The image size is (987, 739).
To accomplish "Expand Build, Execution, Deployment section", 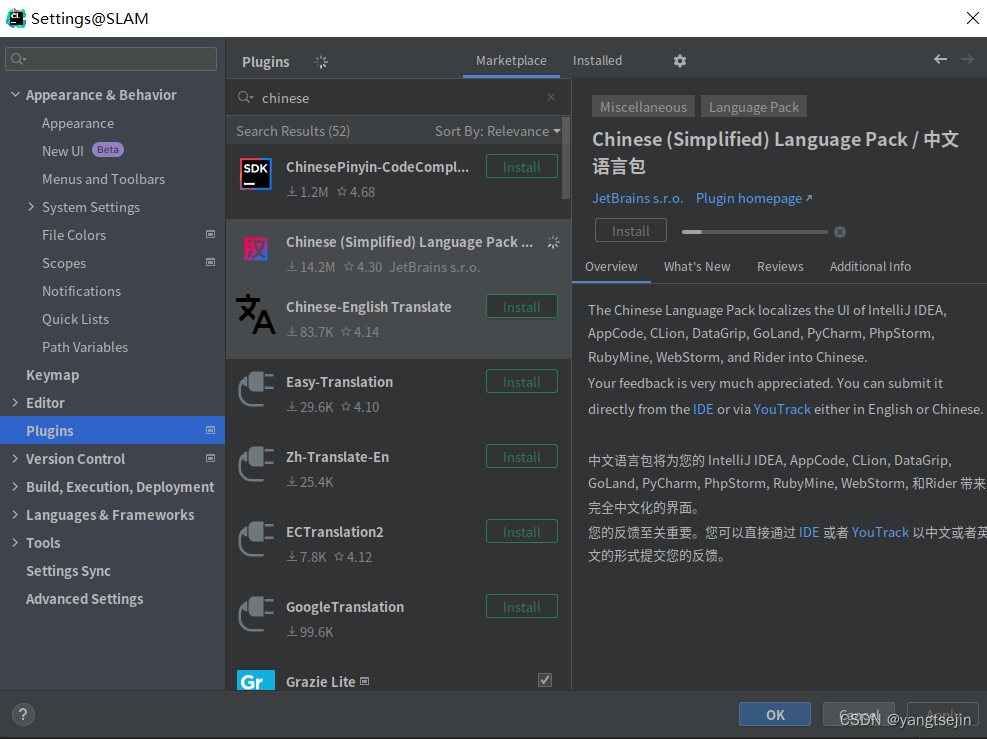I will (15, 486).
